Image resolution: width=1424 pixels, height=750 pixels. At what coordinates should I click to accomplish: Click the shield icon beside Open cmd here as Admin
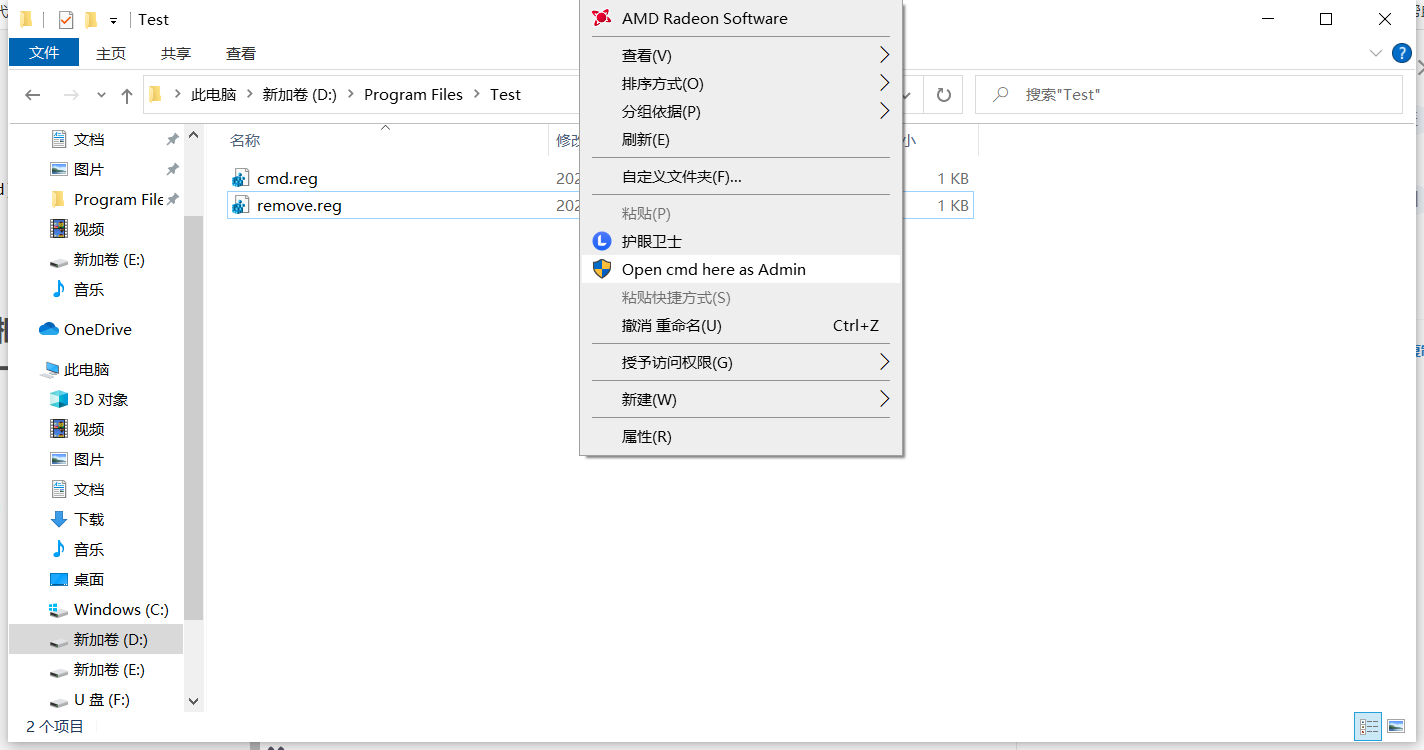(x=601, y=269)
